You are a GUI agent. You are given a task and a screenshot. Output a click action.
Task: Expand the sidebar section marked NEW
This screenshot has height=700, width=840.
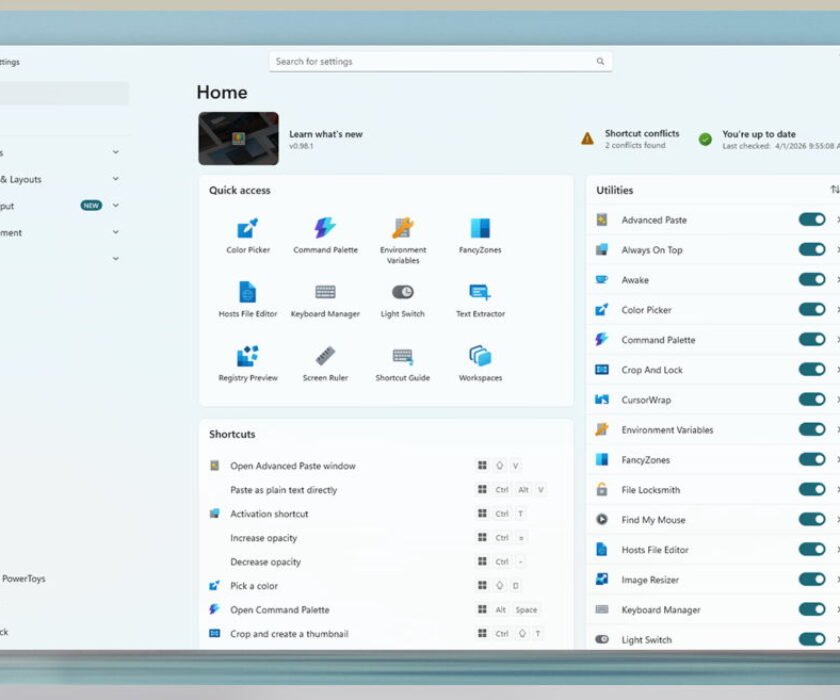click(x=116, y=206)
